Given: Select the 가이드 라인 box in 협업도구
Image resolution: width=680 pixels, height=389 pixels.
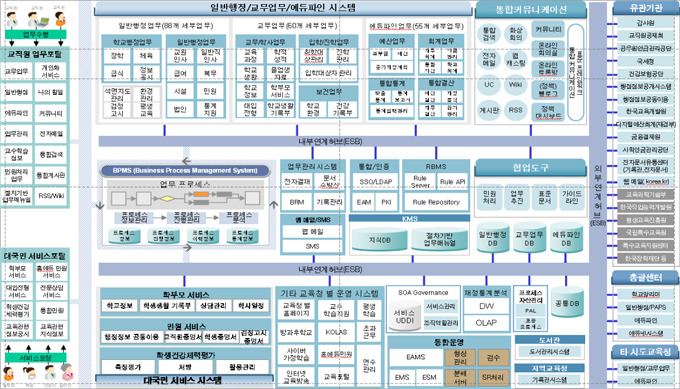Looking at the screenshot, I should [x=572, y=197].
